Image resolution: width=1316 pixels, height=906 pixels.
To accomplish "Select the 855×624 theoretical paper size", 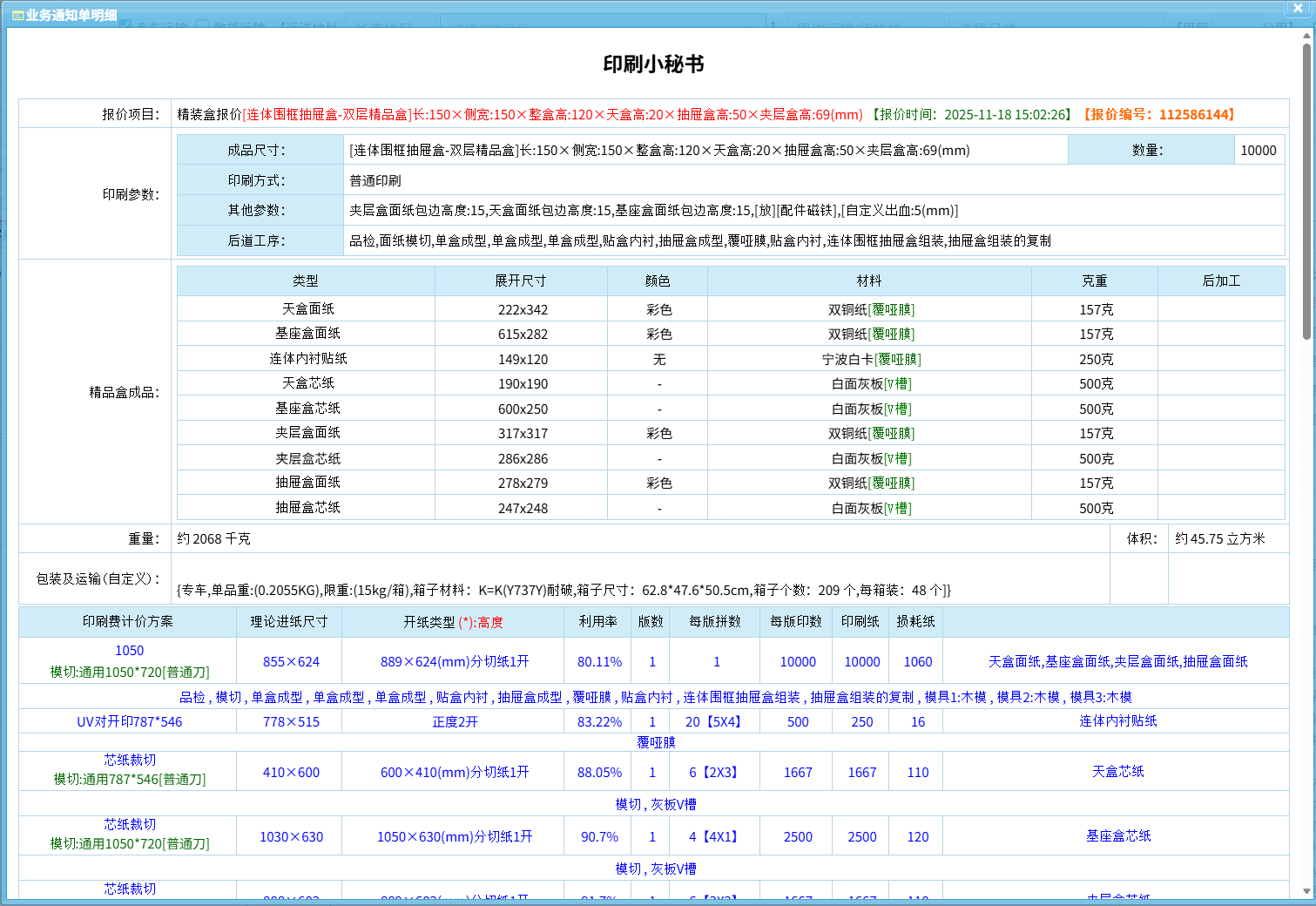I will coord(291,662).
